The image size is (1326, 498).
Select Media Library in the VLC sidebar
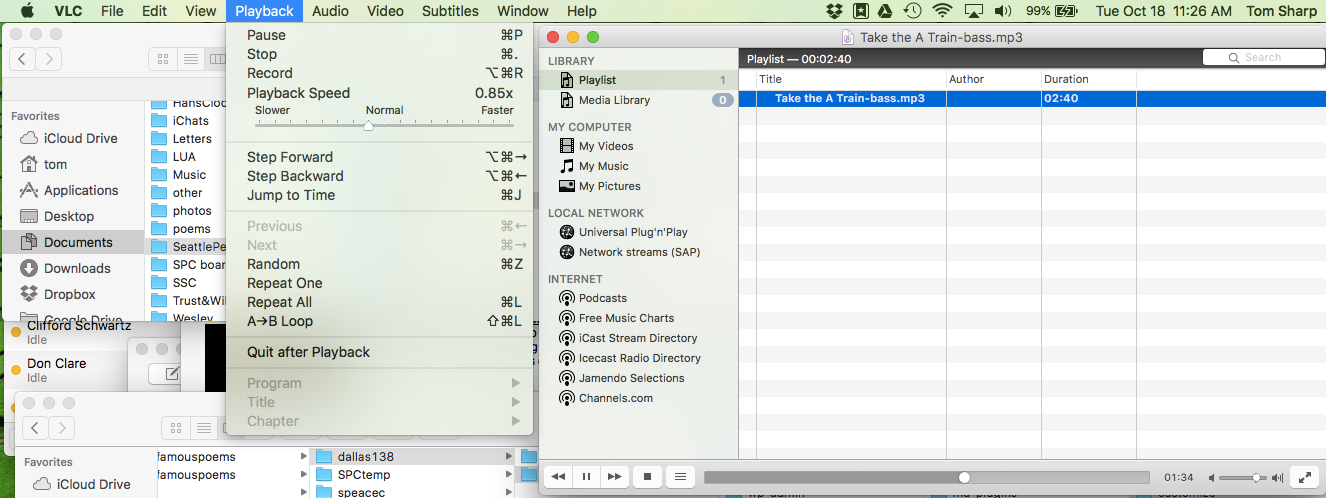point(613,100)
